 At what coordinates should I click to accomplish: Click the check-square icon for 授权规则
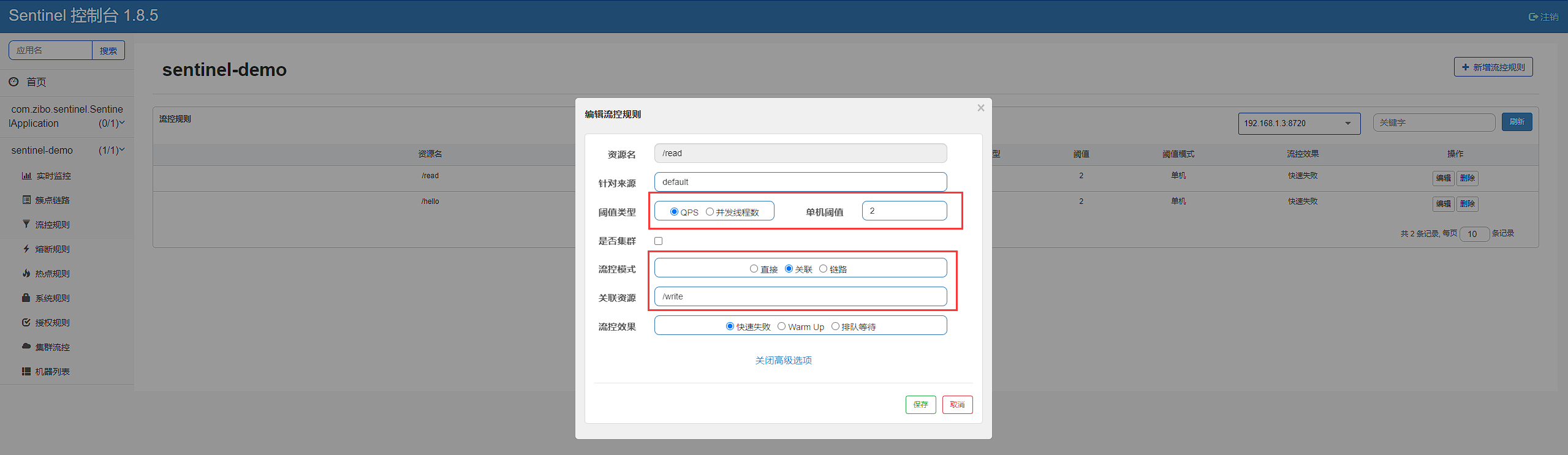point(26,322)
